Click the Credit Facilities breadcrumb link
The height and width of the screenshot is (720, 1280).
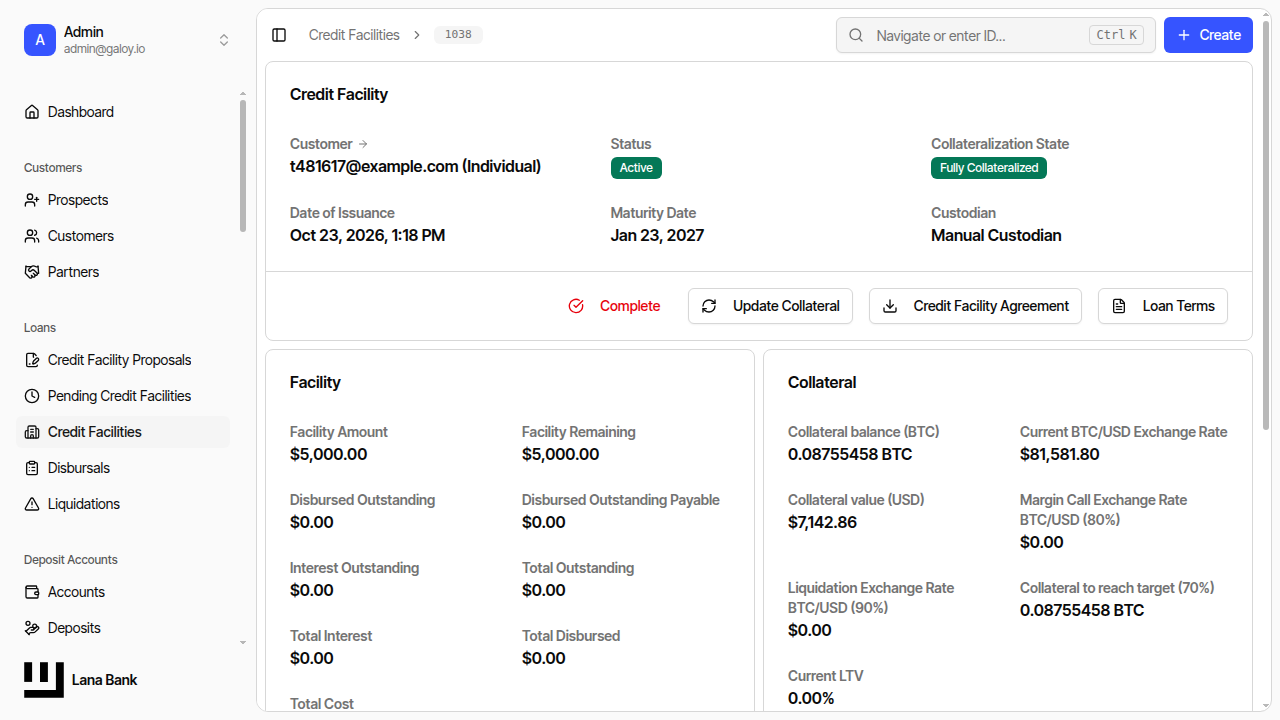[354, 35]
